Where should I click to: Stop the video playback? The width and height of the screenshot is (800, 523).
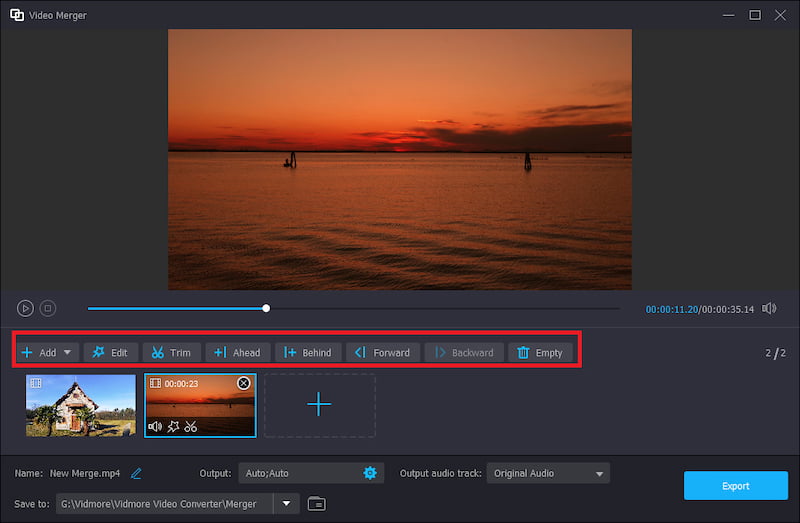(x=48, y=308)
